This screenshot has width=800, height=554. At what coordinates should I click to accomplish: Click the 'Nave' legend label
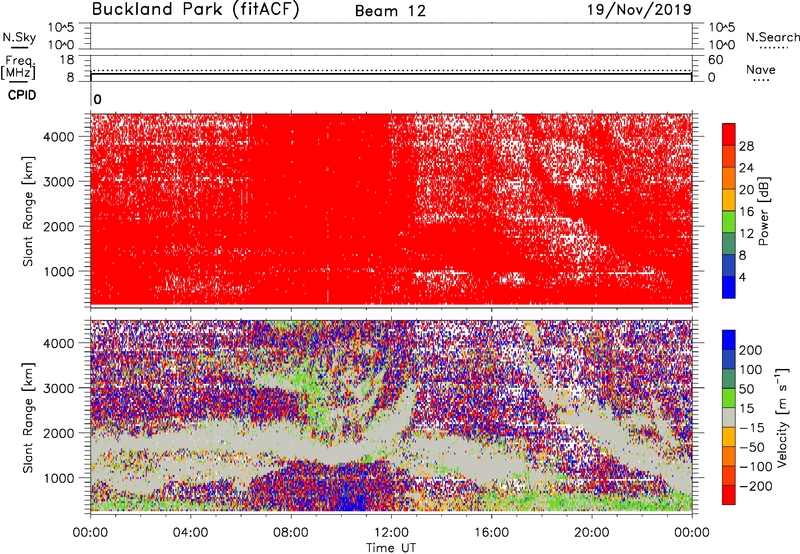point(761,69)
